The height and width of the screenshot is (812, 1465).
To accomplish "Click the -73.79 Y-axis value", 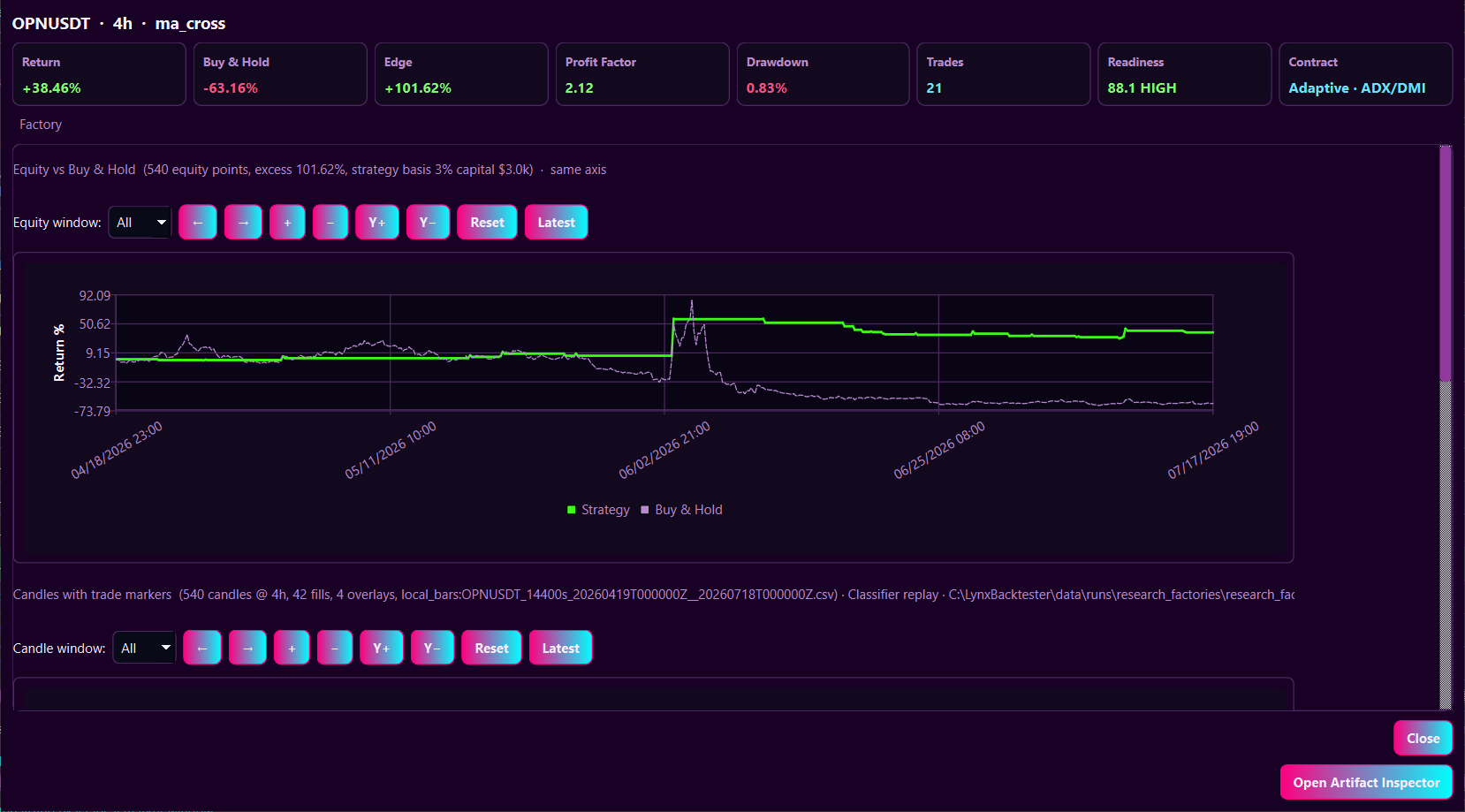I will (93, 411).
